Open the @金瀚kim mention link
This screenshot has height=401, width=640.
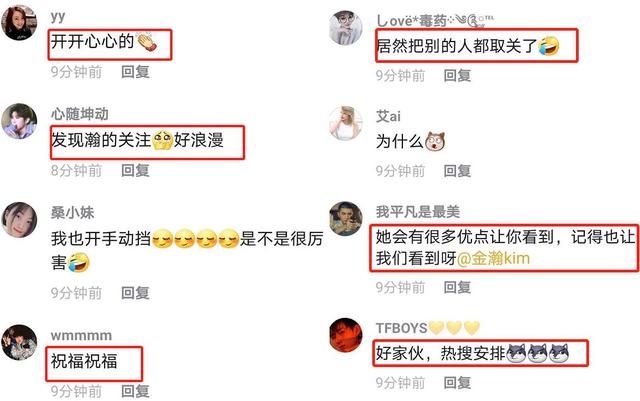[x=493, y=259]
